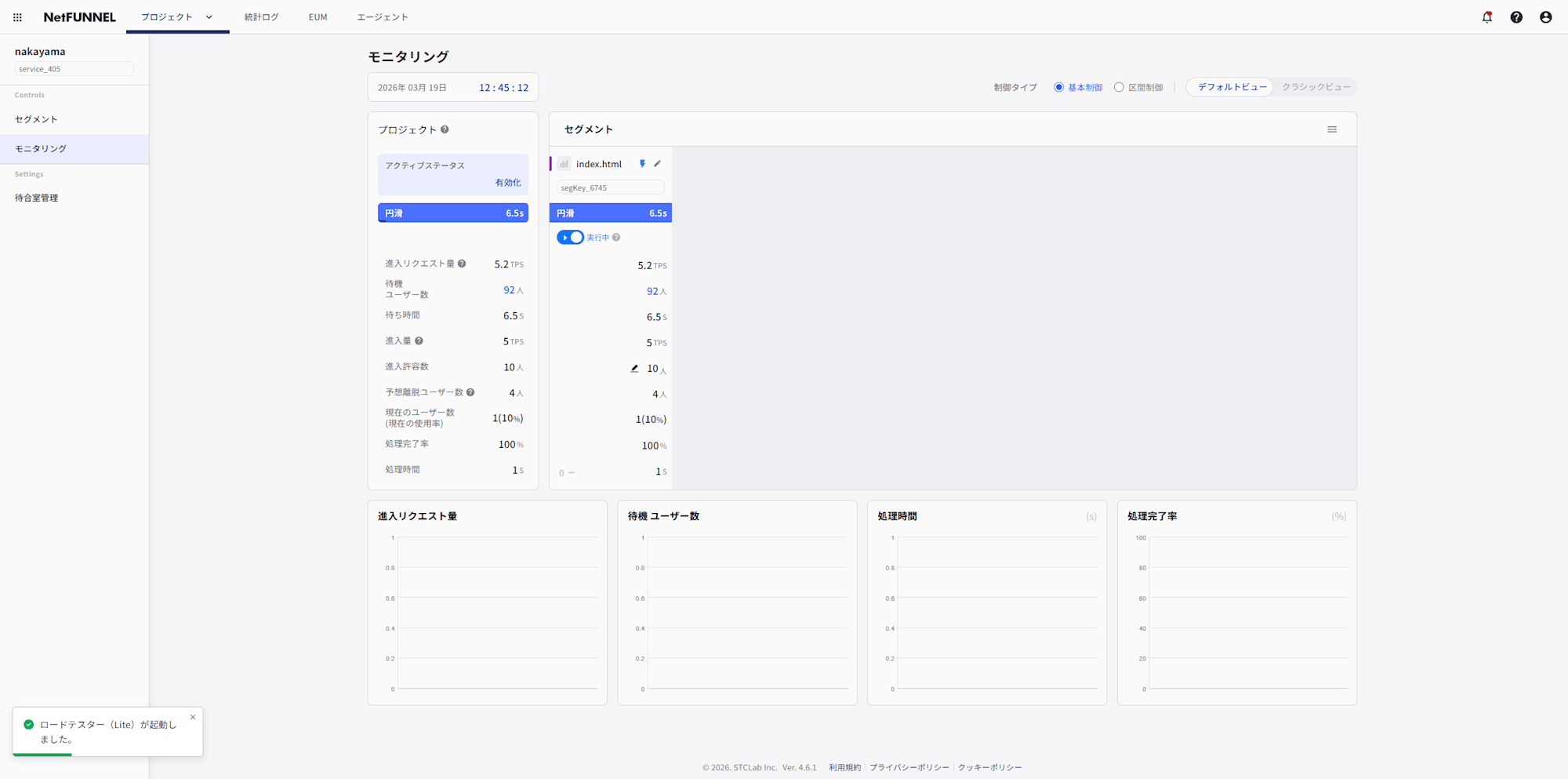Open the service_405 selector in the sidebar

pyautogui.click(x=74, y=68)
